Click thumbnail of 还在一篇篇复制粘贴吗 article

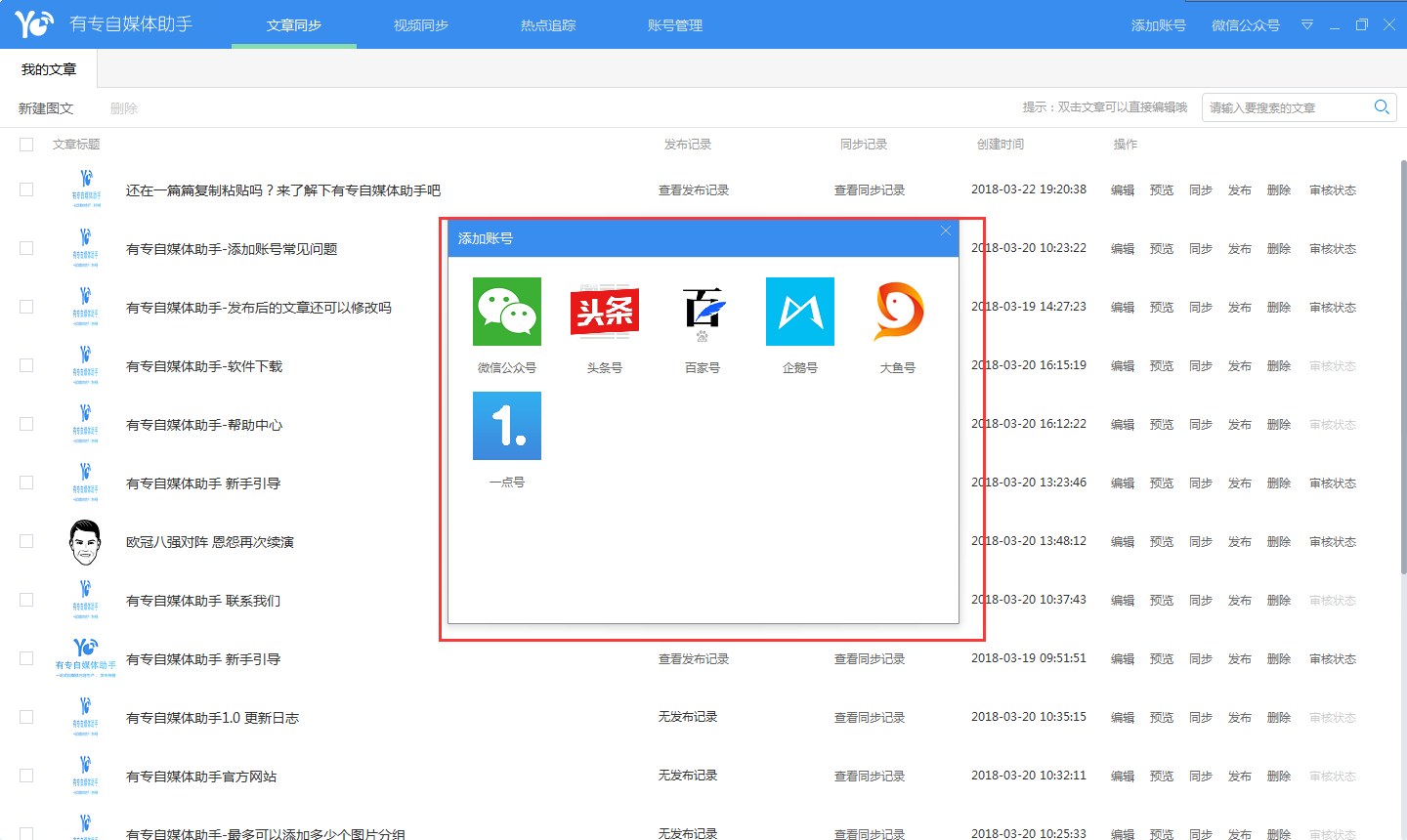pyautogui.click(x=85, y=189)
